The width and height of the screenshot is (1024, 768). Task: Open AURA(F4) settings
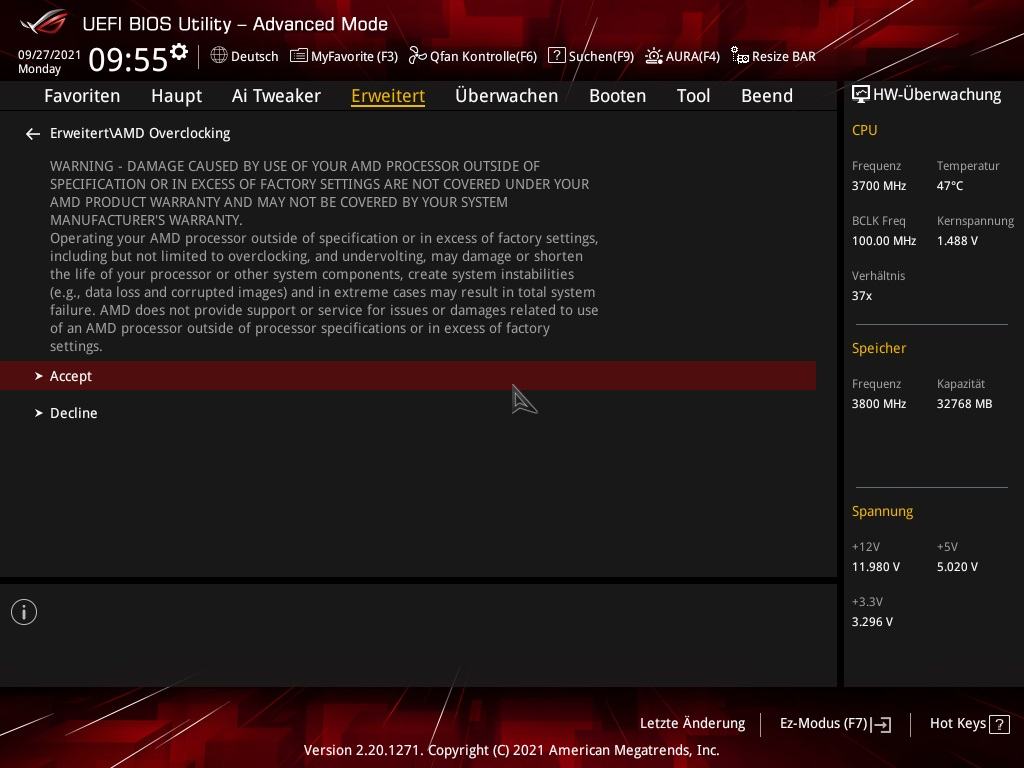coord(692,56)
